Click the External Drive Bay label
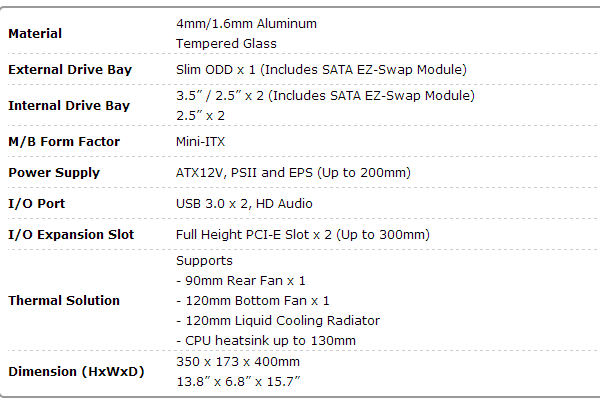This screenshot has height=401, width=600. coord(70,70)
